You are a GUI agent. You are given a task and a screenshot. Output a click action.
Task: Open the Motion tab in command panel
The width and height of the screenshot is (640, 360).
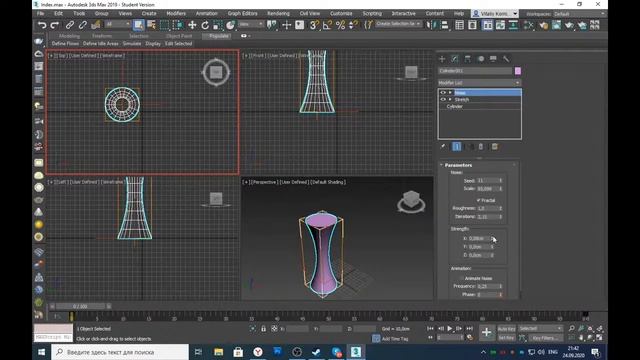click(x=481, y=59)
